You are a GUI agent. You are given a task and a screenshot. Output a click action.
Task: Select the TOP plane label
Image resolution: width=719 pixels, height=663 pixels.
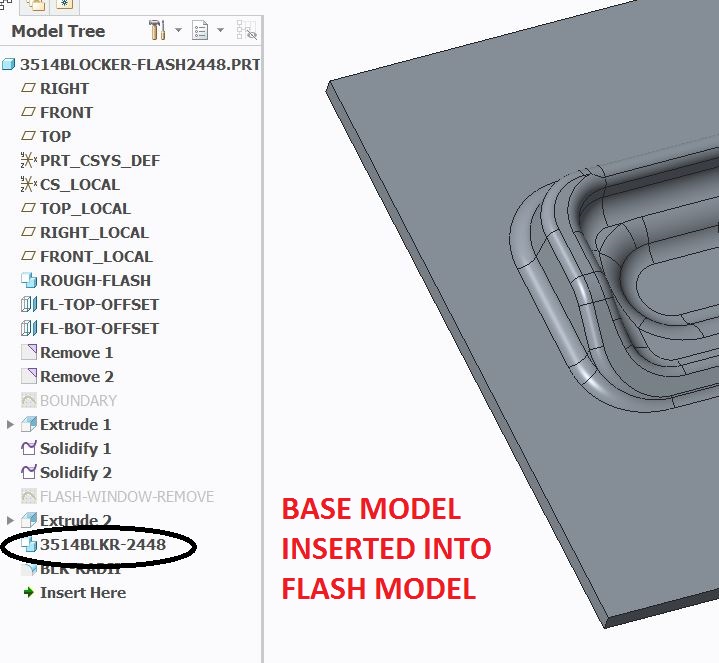[x=55, y=137]
